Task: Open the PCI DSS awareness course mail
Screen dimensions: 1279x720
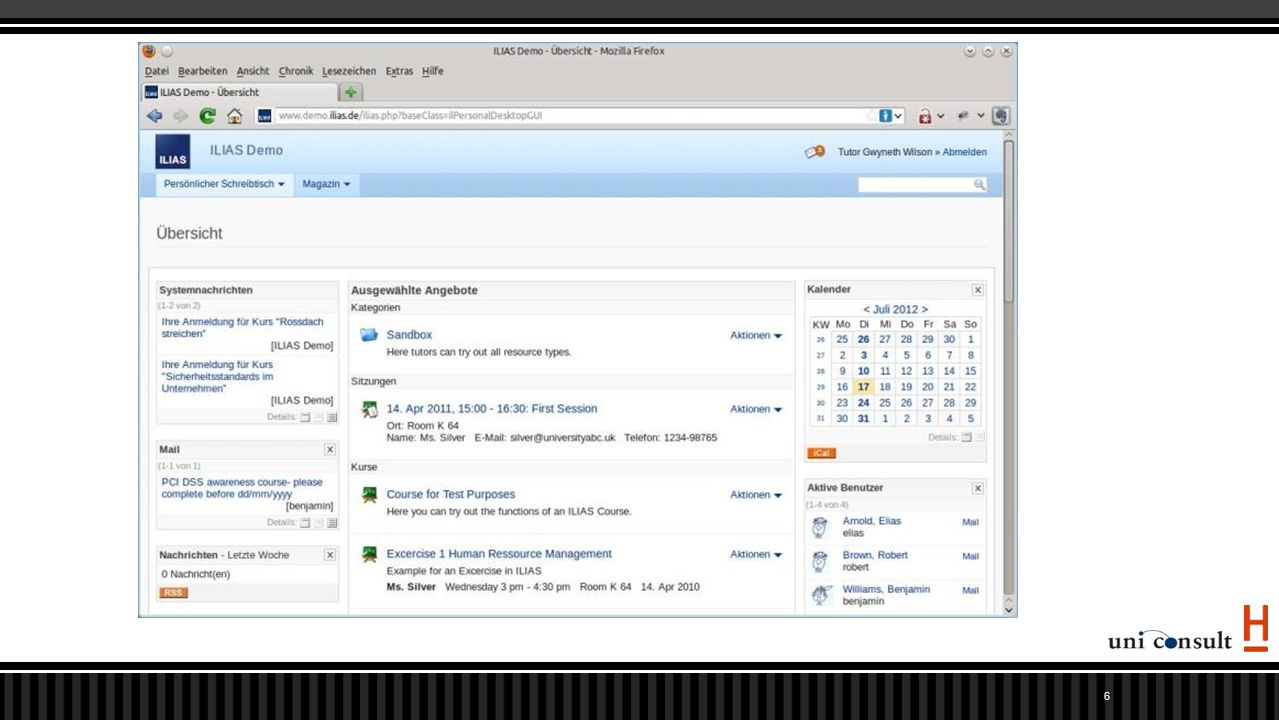Action: coord(242,488)
